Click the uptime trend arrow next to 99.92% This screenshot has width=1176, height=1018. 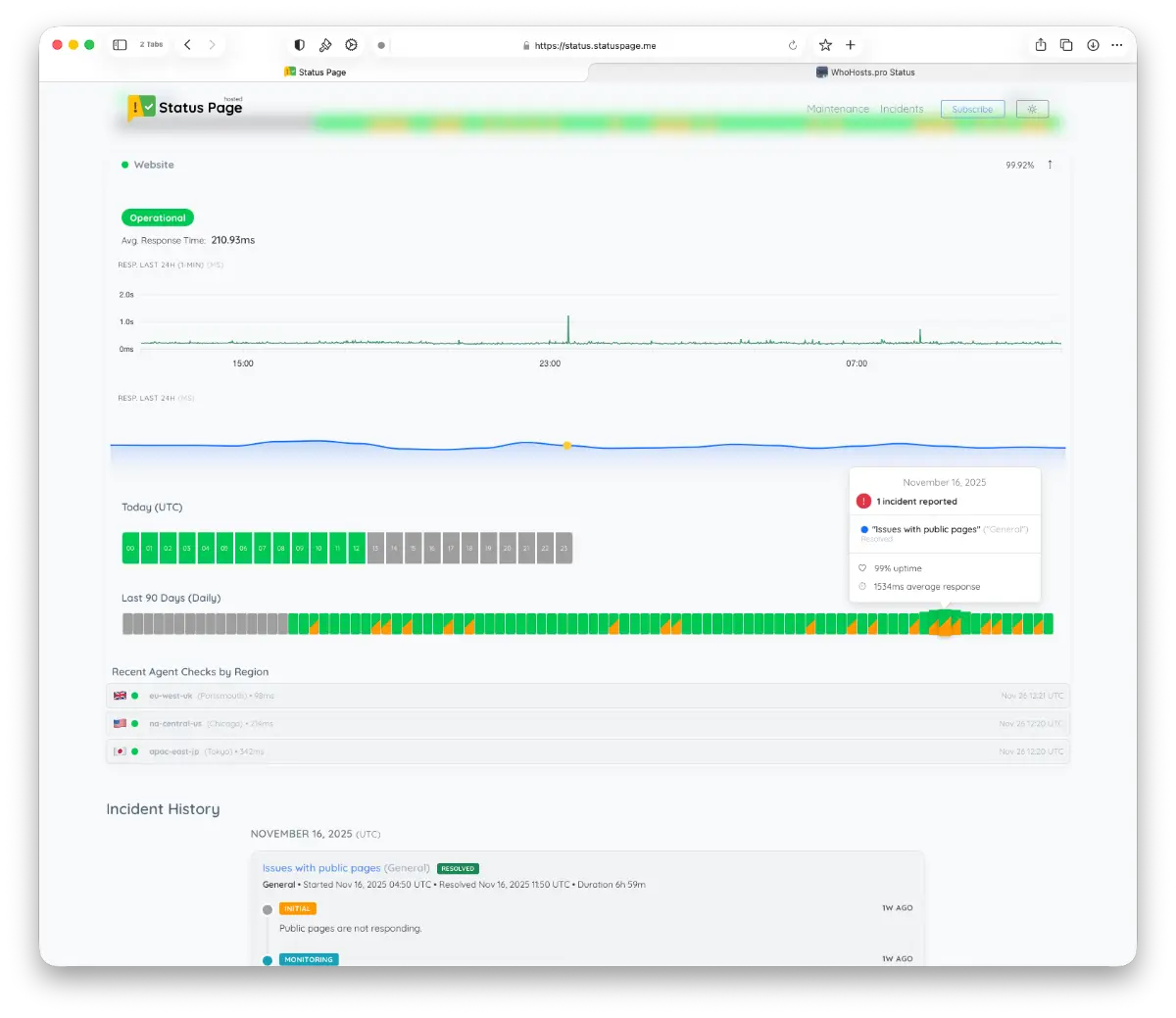(1050, 165)
